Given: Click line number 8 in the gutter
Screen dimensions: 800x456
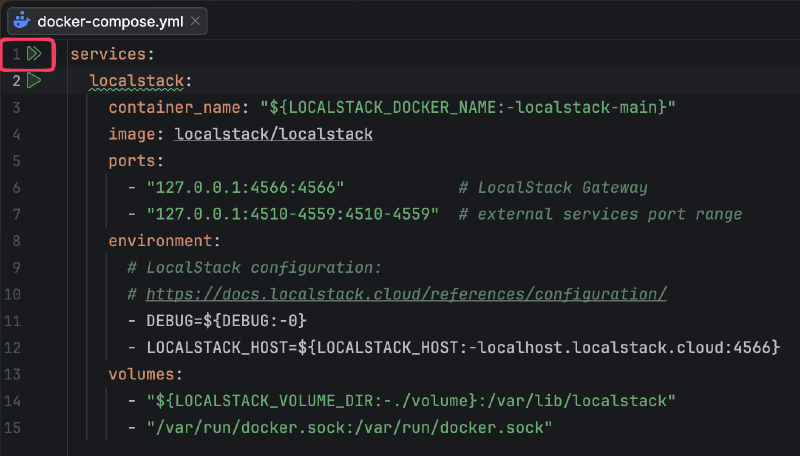Looking at the screenshot, I should pos(16,241).
